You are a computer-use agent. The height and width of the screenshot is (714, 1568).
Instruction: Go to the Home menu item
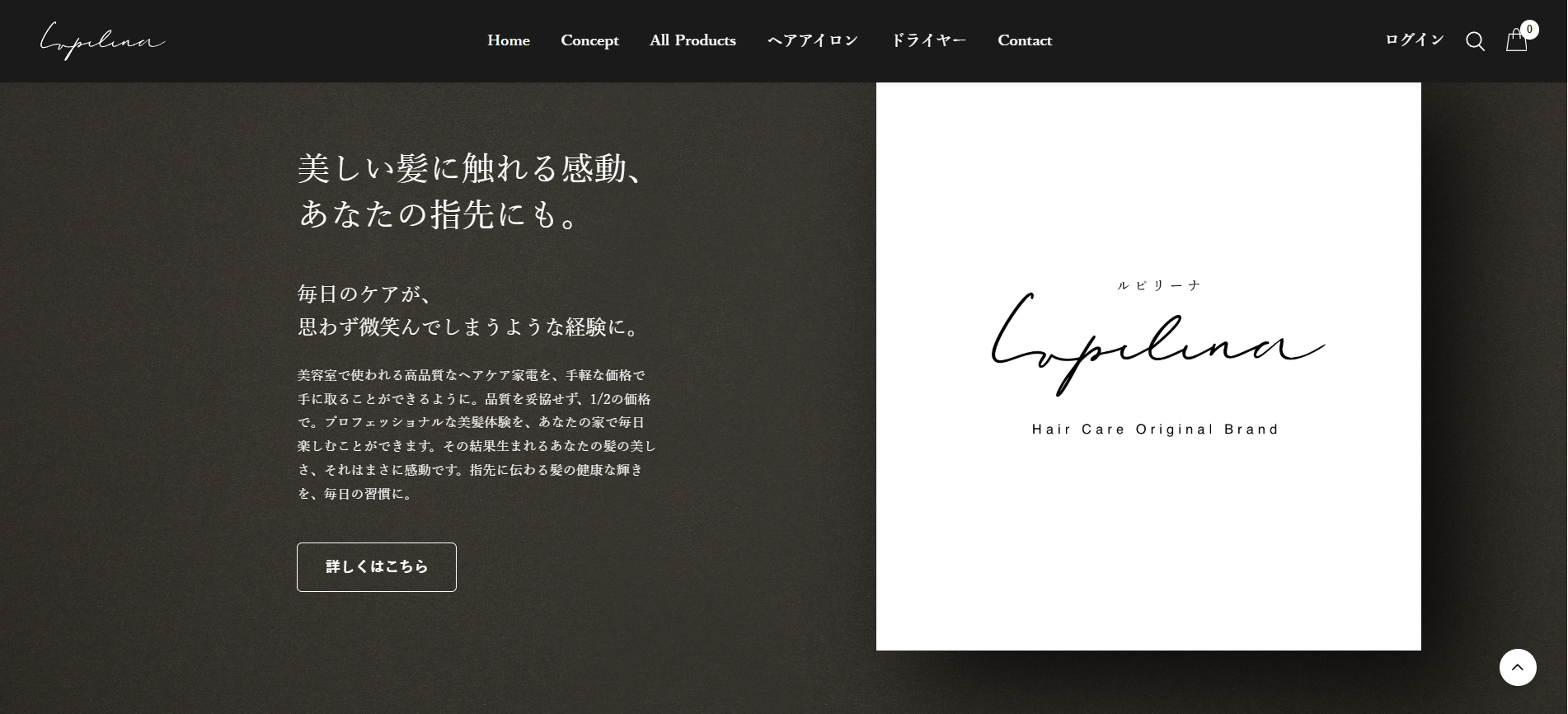pyautogui.click(x=508, y=40)
